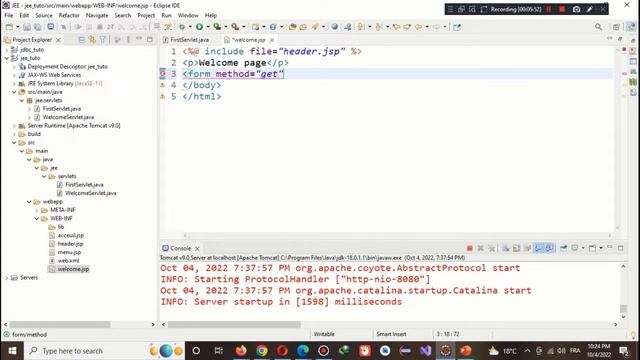Collapse the webapp folder

pos(29,202)
